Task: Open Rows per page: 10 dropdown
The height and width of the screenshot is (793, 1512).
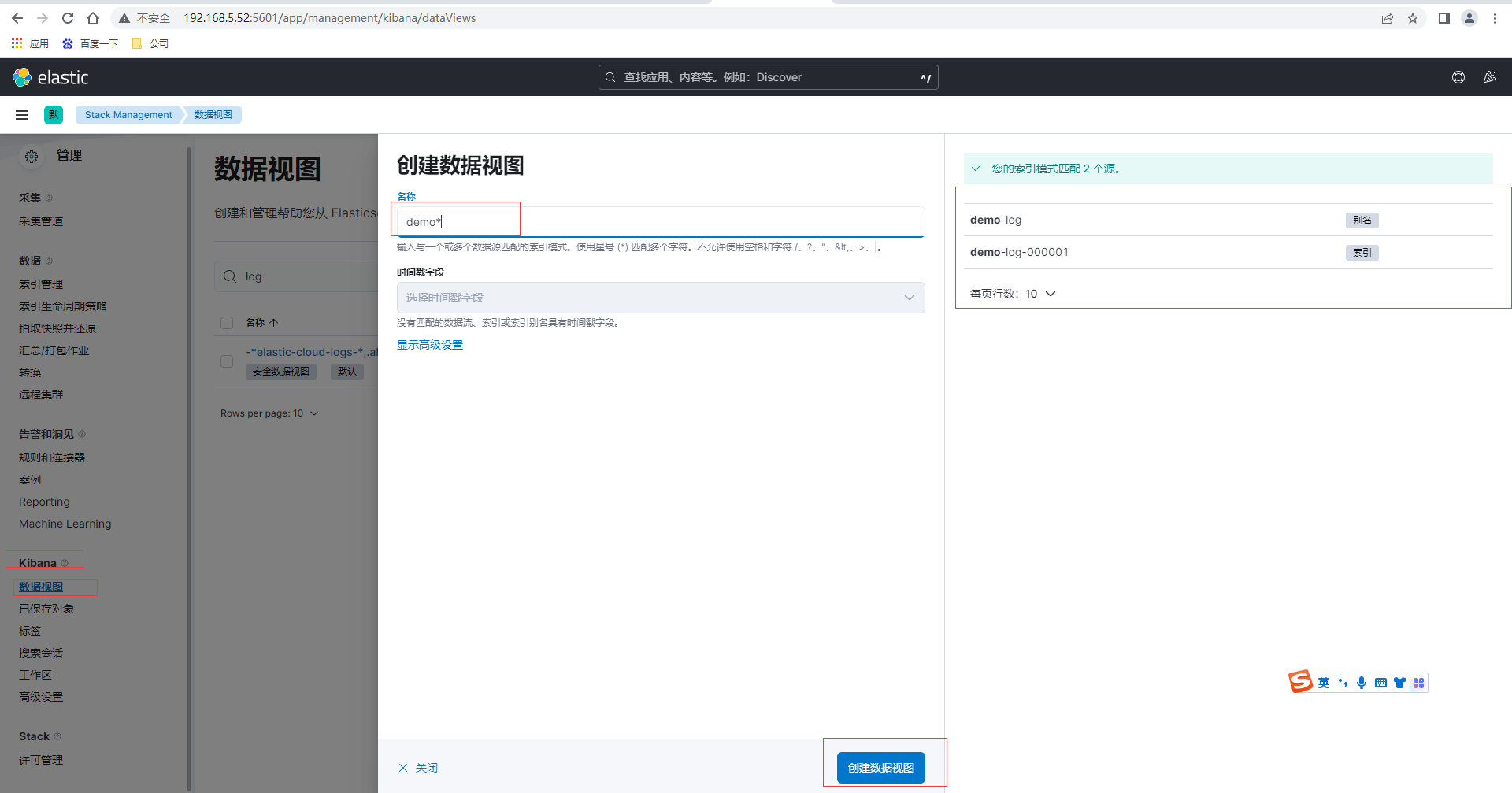Action: pos(269,413)
